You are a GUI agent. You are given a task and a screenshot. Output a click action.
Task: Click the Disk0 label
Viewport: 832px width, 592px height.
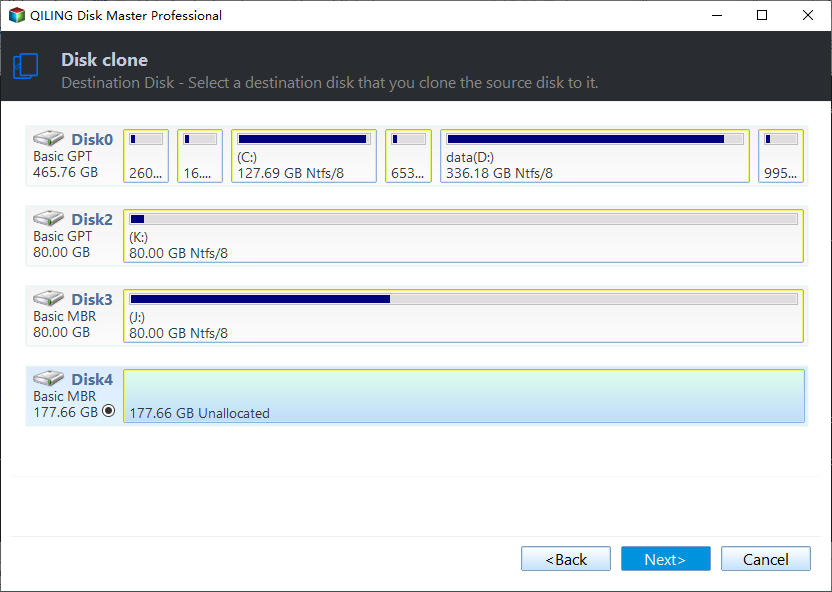92,140
